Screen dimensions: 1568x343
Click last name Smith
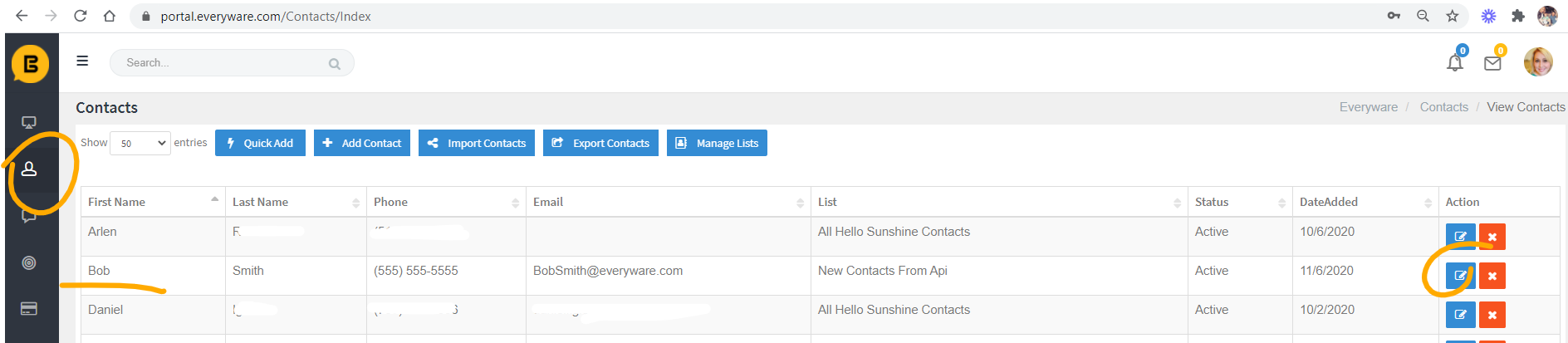(x=248, y=271)
